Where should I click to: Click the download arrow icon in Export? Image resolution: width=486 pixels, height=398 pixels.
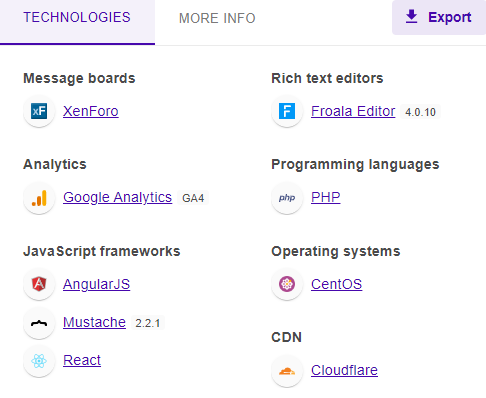click(x=411, y=17)
